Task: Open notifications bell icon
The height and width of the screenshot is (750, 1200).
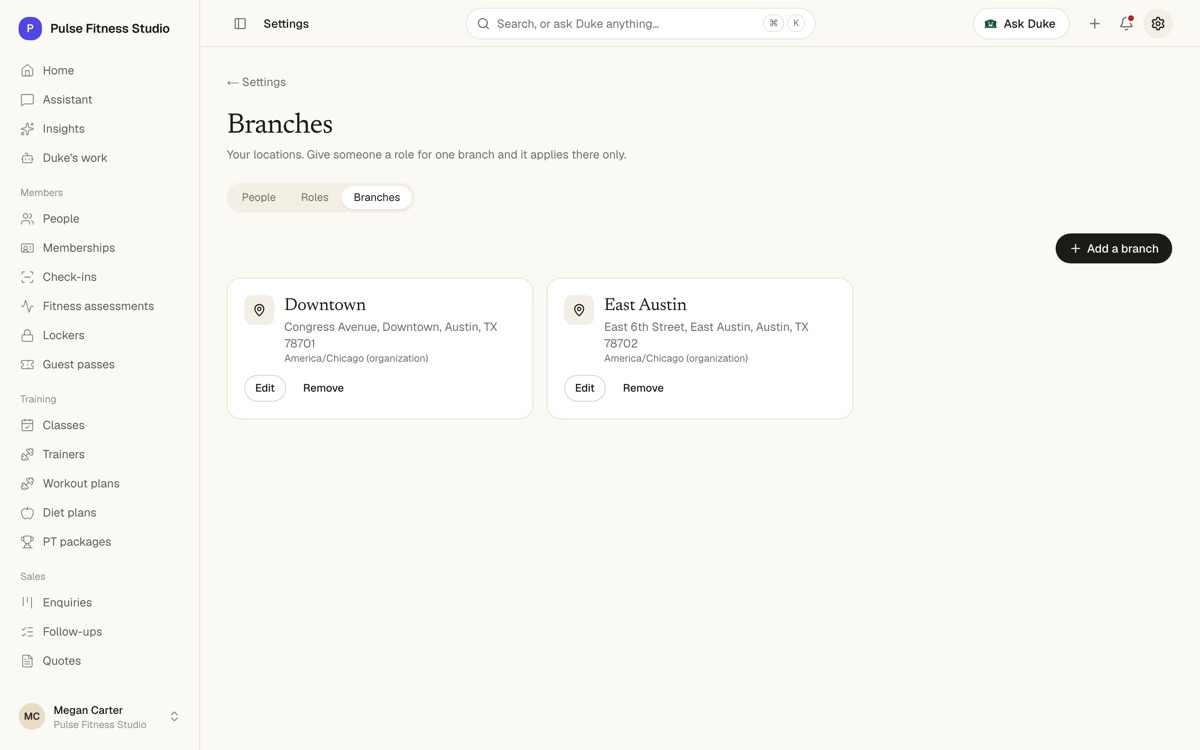Action: point(1126,24)
